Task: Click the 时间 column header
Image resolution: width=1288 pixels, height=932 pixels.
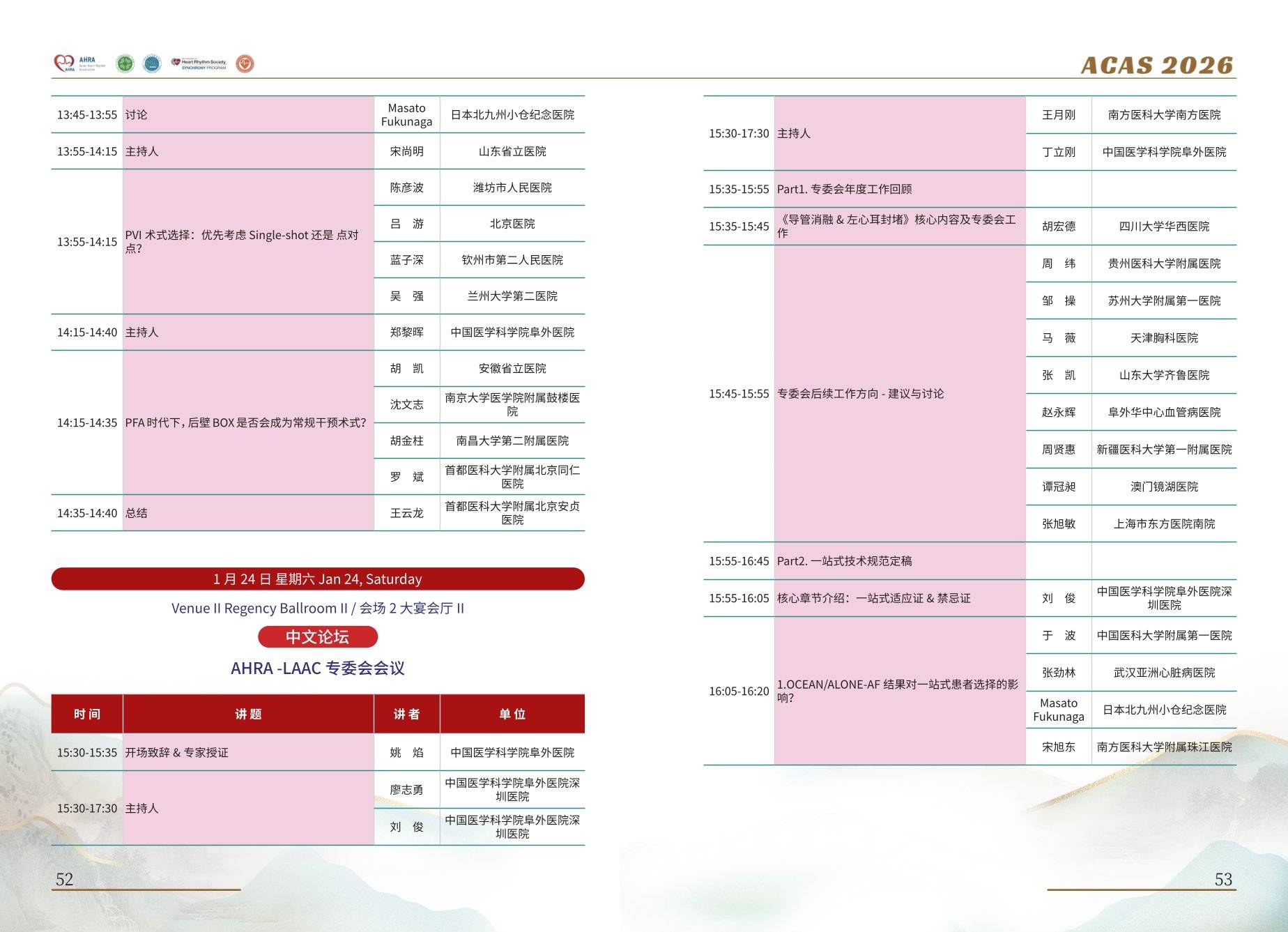Action: [x=87, y=714]
